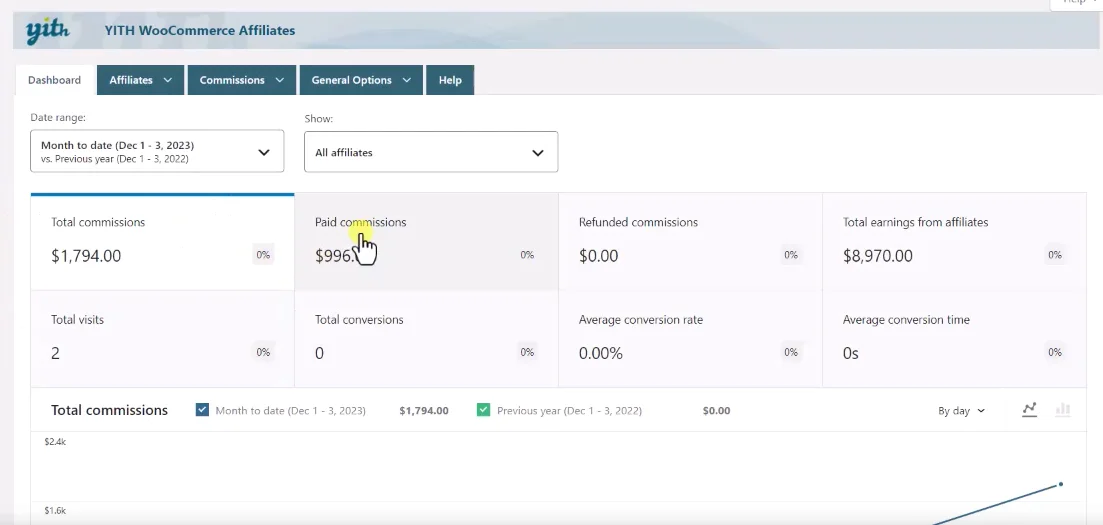Uncheck Previous year series checkbox
The height and width of the screenshot is (525, 1103).
(x=483, y=410)
